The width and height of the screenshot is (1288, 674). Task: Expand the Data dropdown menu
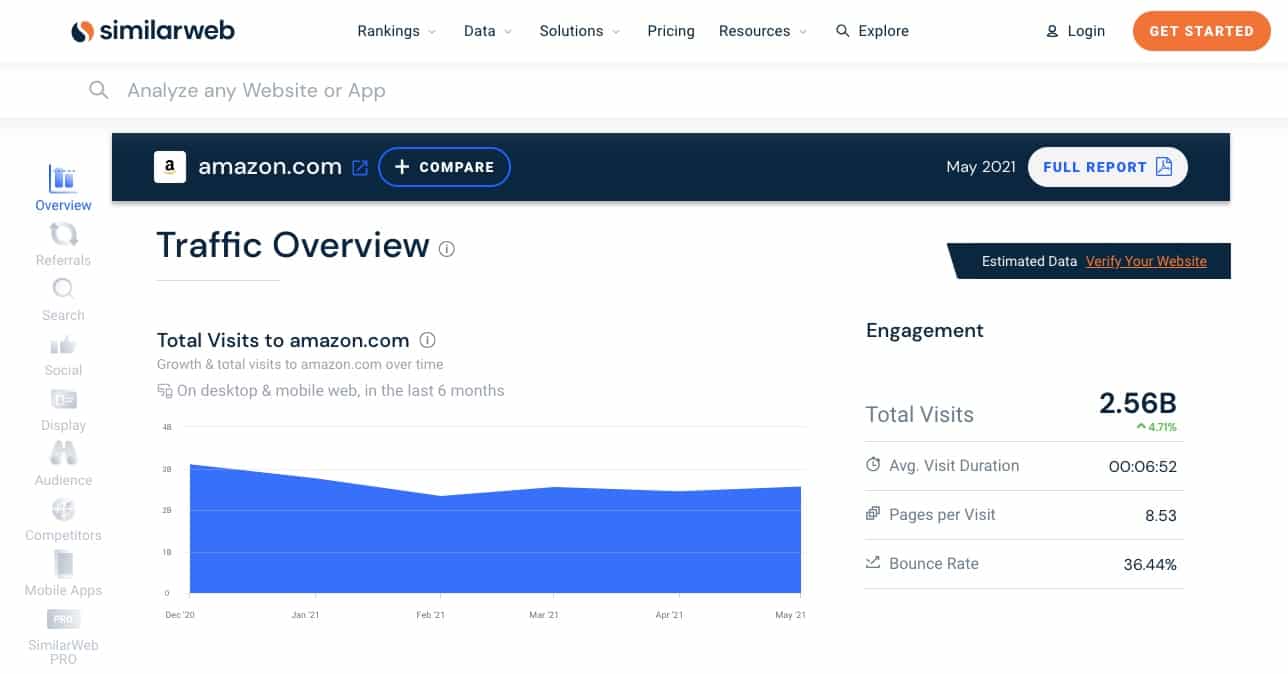488,31
